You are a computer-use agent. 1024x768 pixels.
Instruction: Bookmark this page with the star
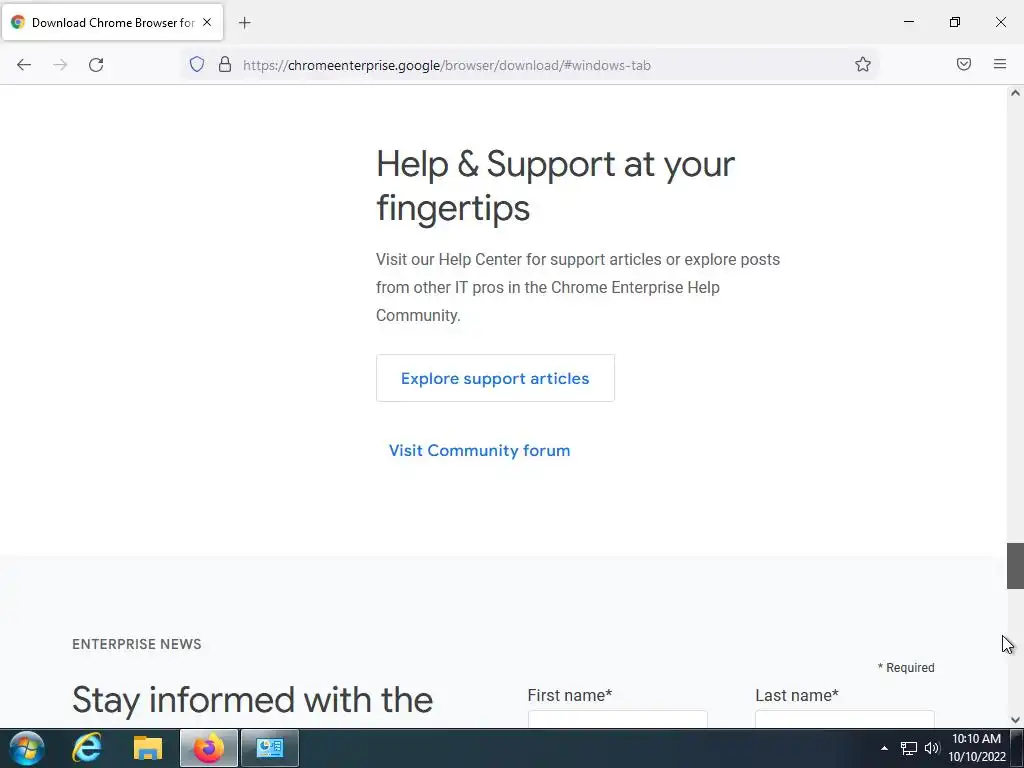pyautogui.click(x=863, y=64)
